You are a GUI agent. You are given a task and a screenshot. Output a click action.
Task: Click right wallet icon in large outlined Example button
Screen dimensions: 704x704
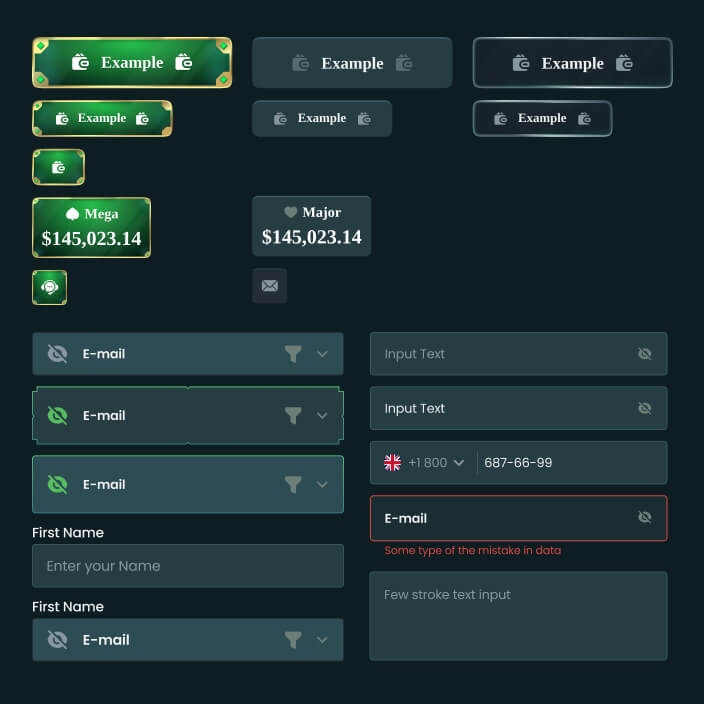[x=624, y=63]
